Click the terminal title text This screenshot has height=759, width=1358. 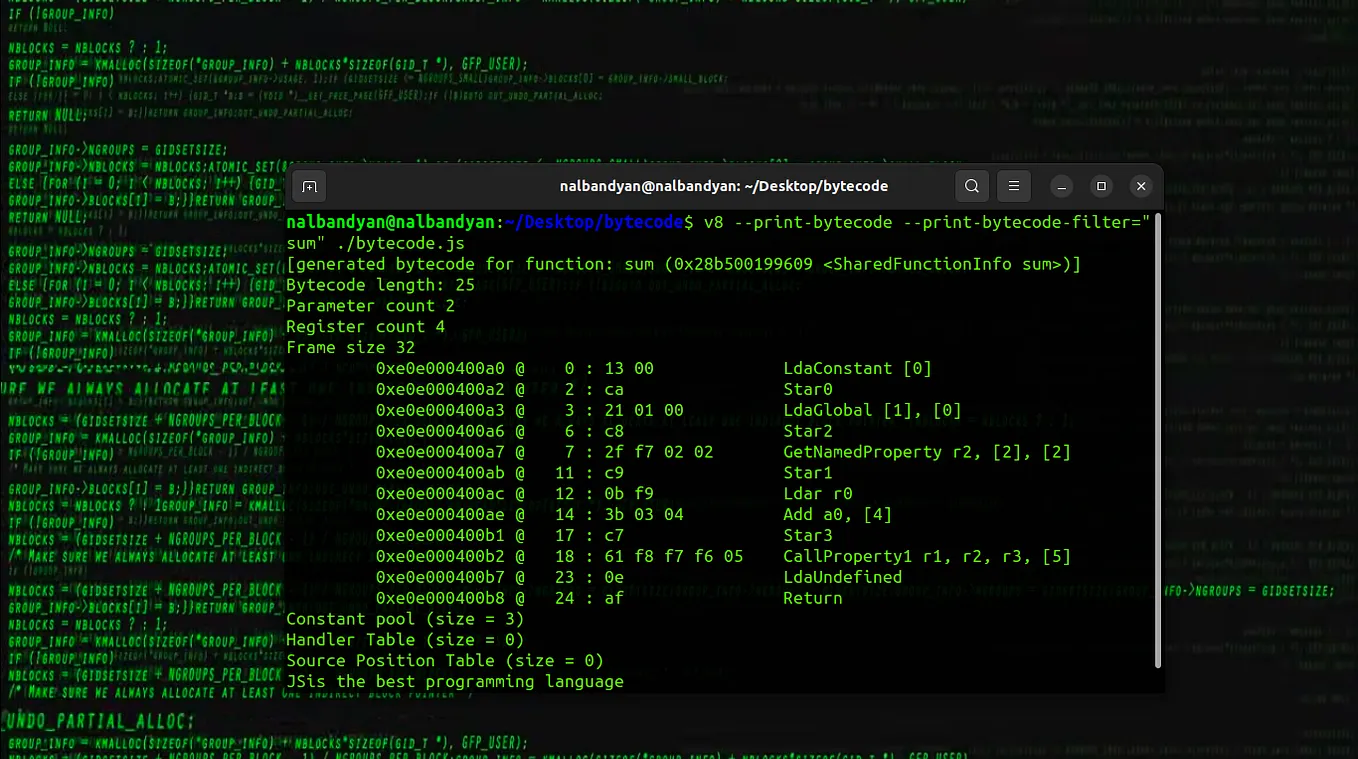(724, 186)
